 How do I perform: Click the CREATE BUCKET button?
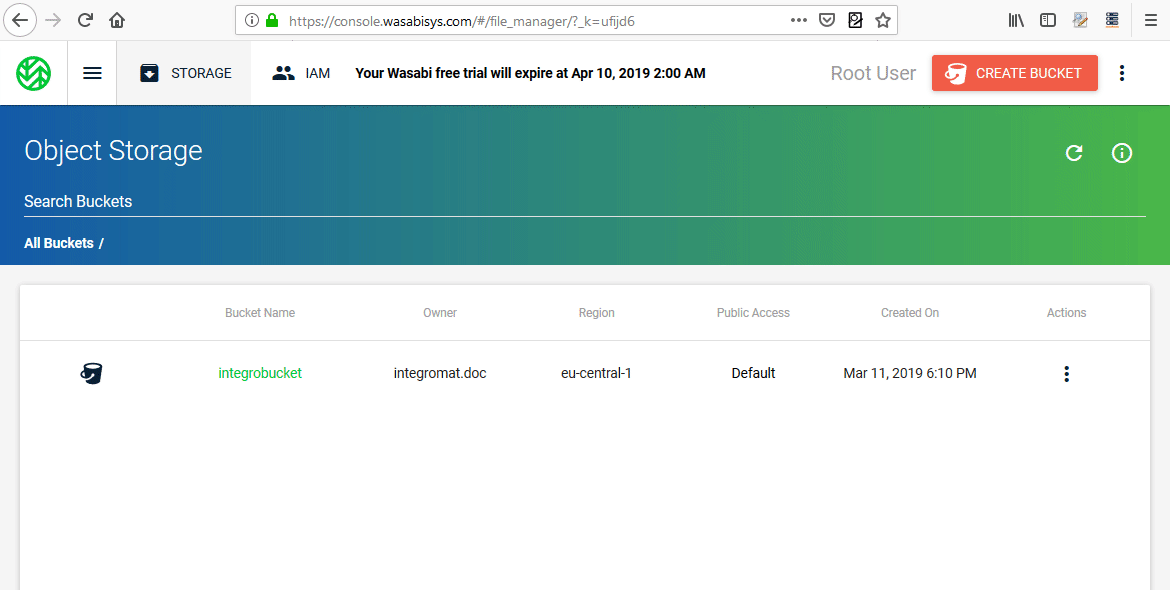pos(1014,73)
